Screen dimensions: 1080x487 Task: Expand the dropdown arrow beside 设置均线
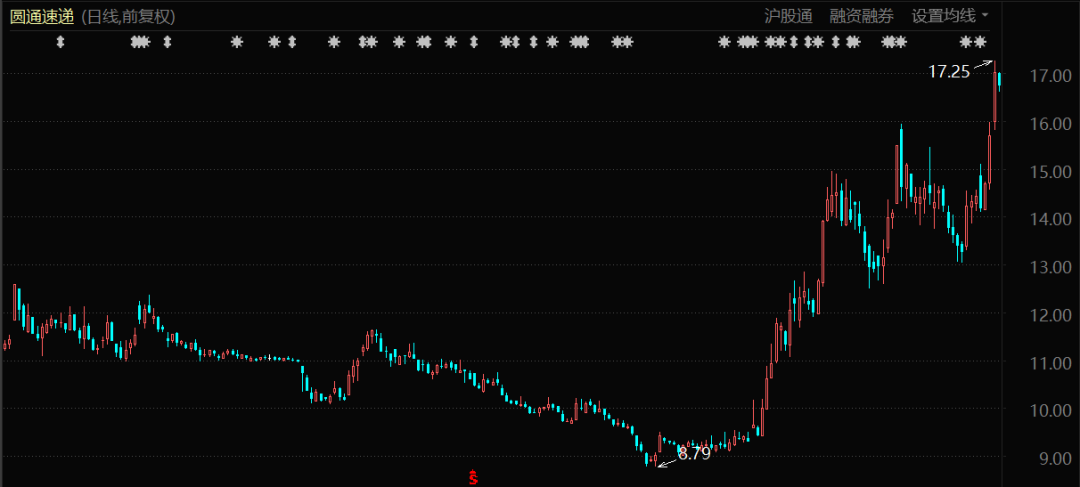pyautogui.click(x=985, y=16)
